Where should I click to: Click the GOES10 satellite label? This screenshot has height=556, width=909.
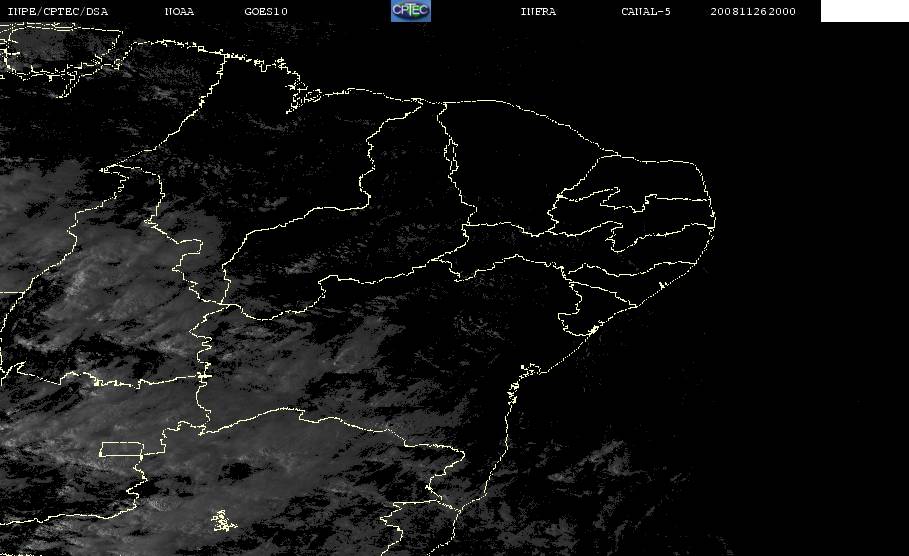[266, 12]
